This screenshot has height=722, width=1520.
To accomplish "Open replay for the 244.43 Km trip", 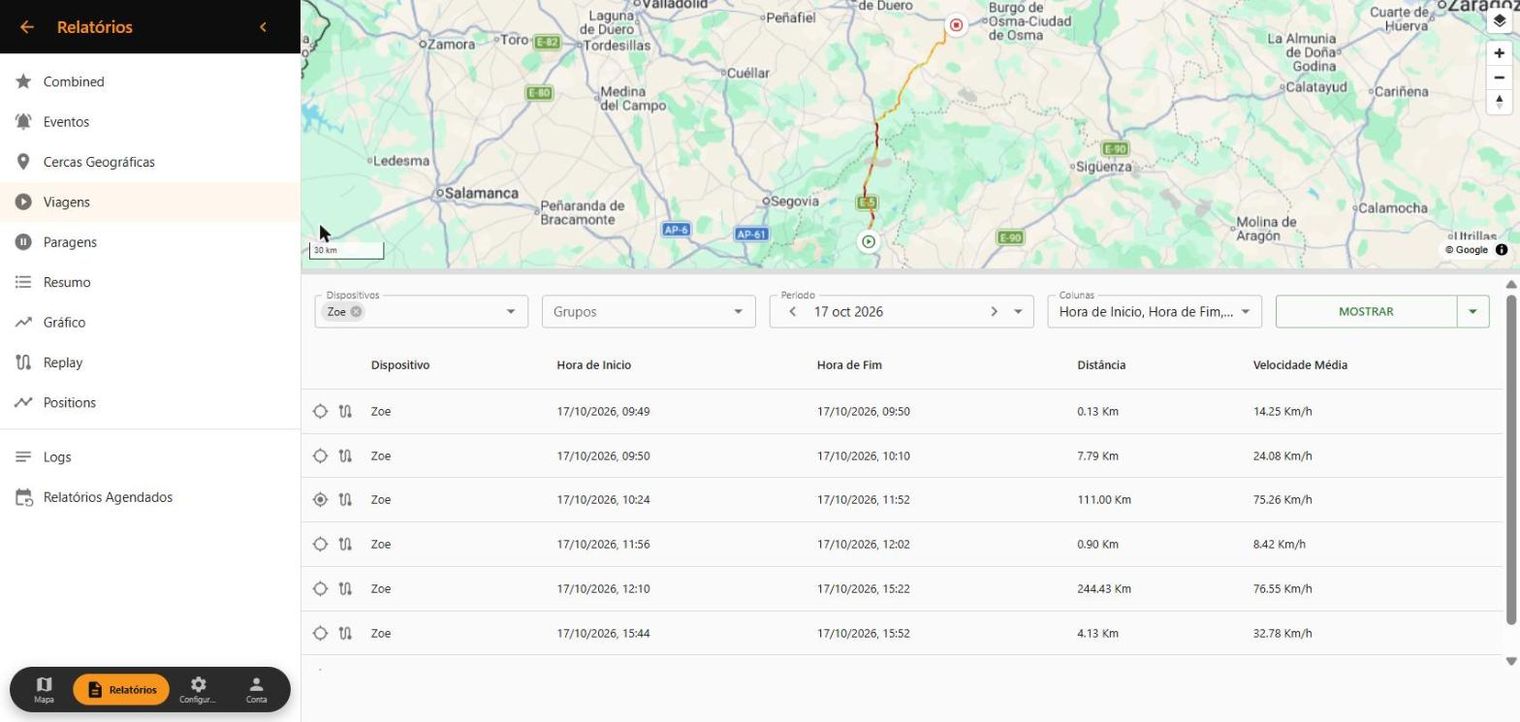I will (x=345, y=589).
